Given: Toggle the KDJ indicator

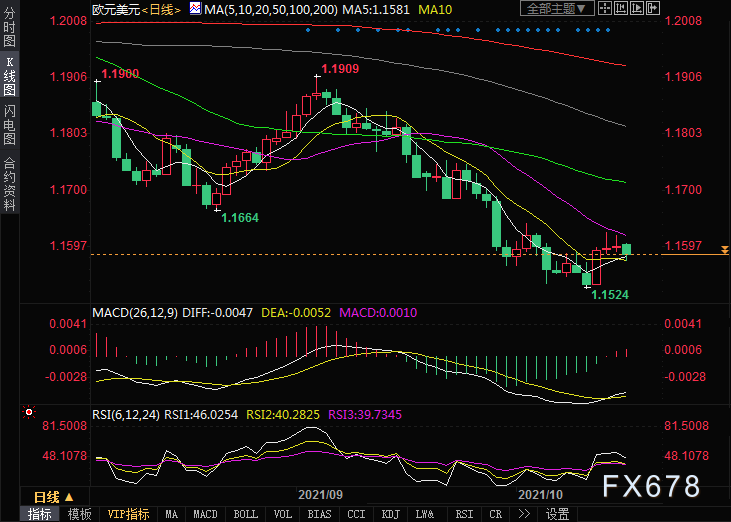Looking at the screenshot, I should tap(391, 514).
